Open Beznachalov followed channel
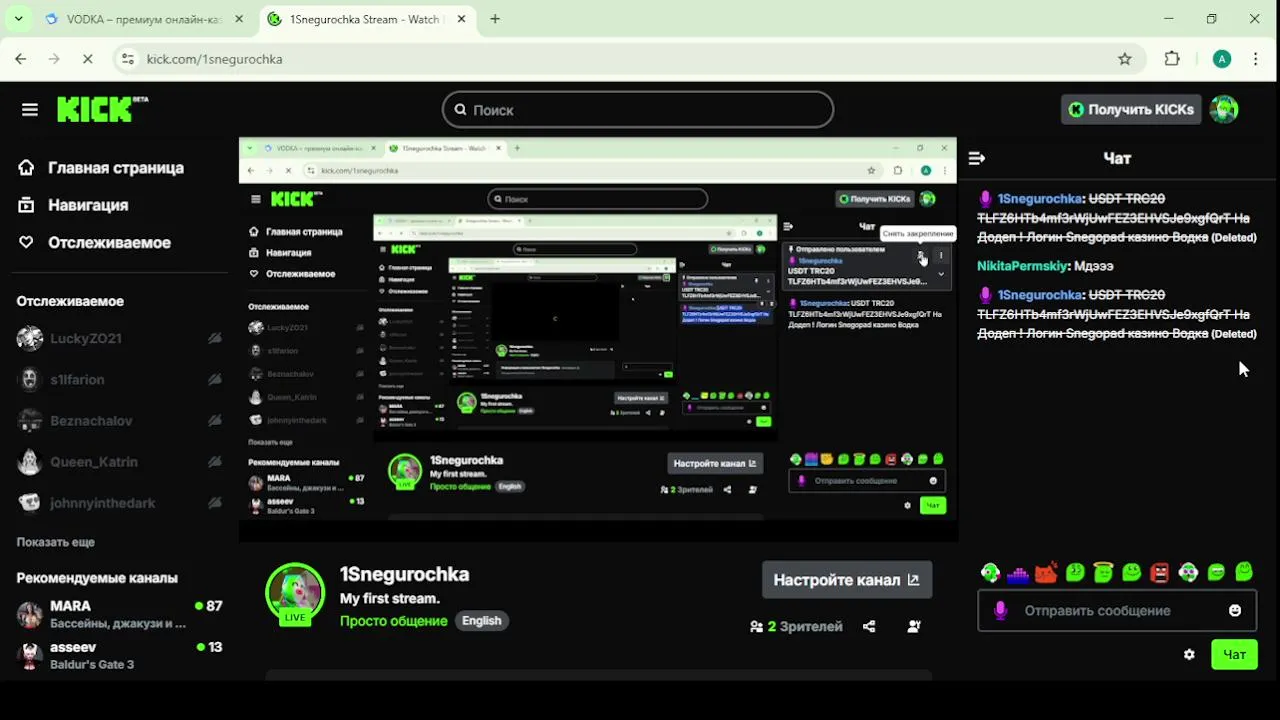Screen dimensions: 1280x720 [x=119, y=421]
